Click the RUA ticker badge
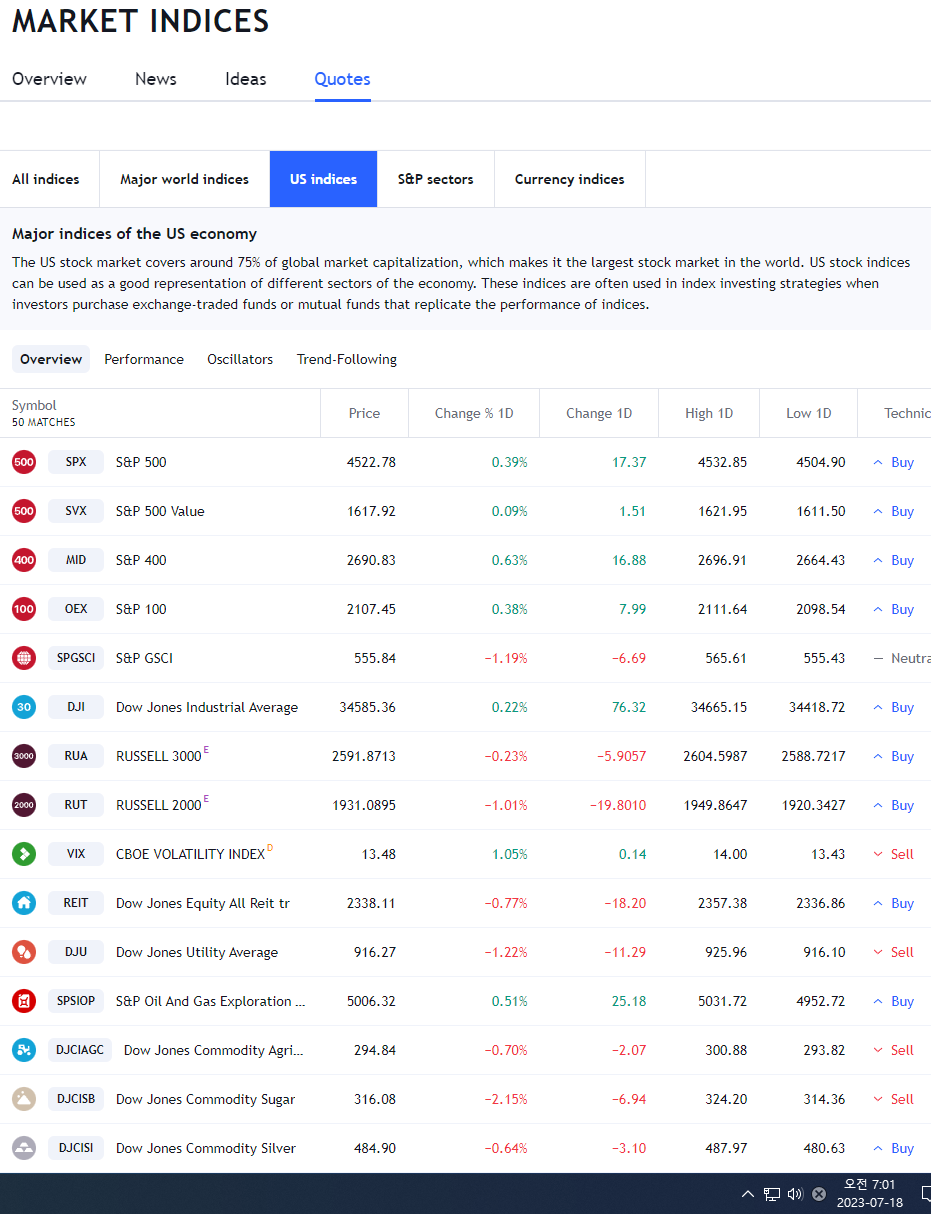The image size is (931, 1214). click(76, 756)
